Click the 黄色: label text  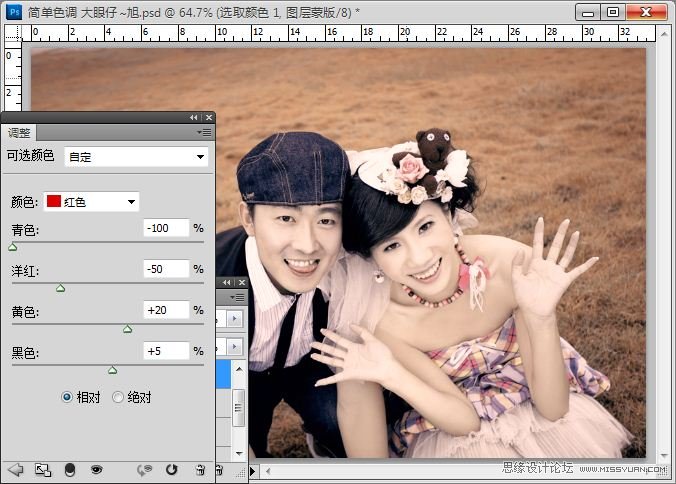click(x=25, y=311)
